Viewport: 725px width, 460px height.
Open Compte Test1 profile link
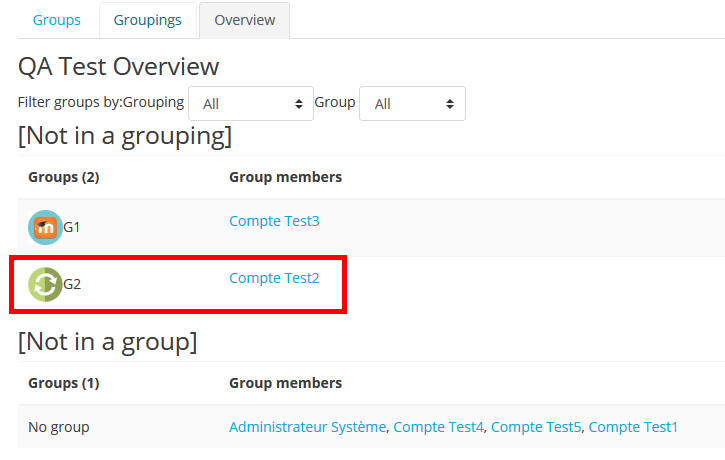click(633, 427)
